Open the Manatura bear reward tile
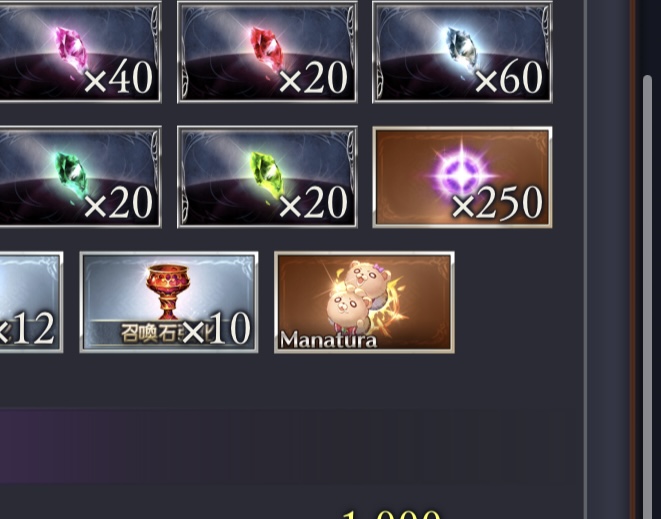661x519 pixels. tap(364, 302)
